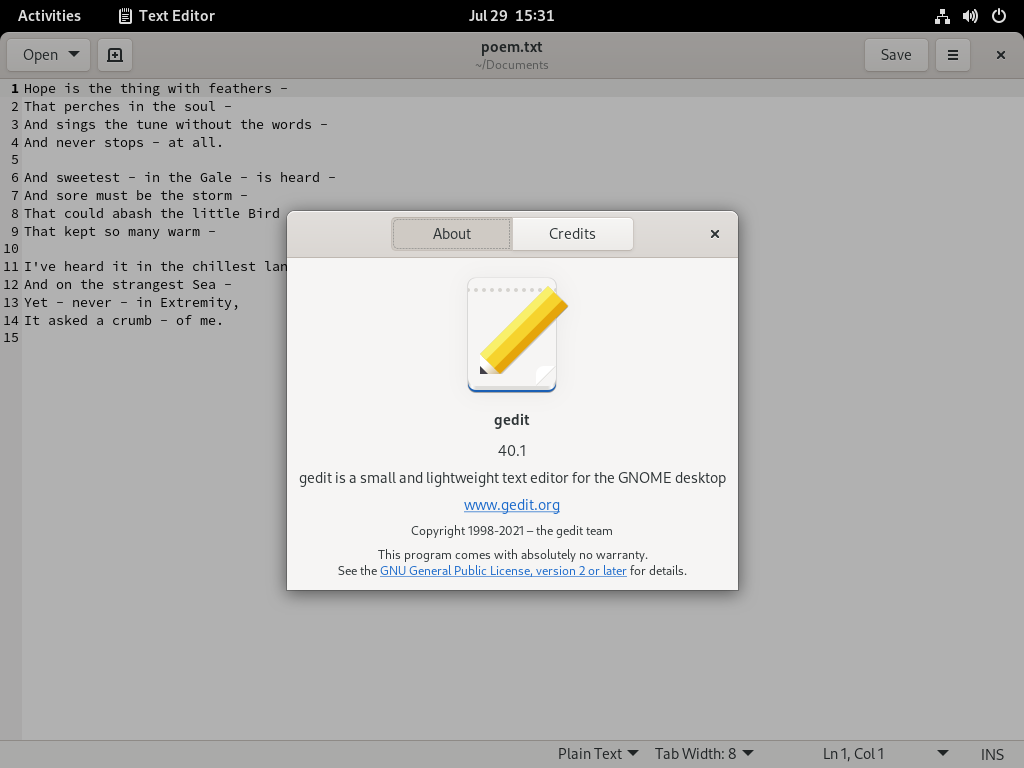Open the power menu icon
This screenshot has height=768, width=1024.
tap(999, 16)
